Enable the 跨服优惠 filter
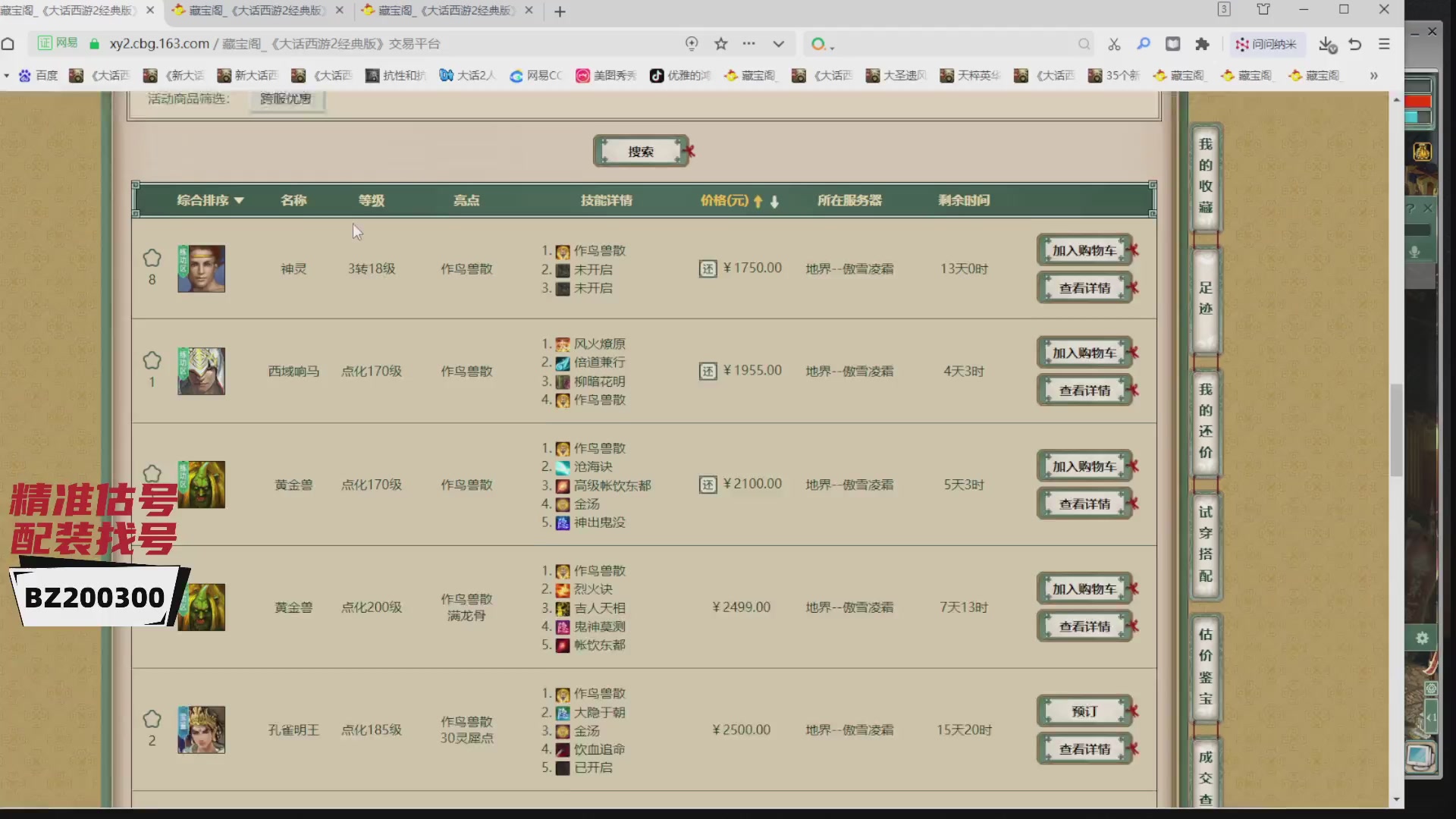The image size is (1456, 819). click(x=286, y=99)
